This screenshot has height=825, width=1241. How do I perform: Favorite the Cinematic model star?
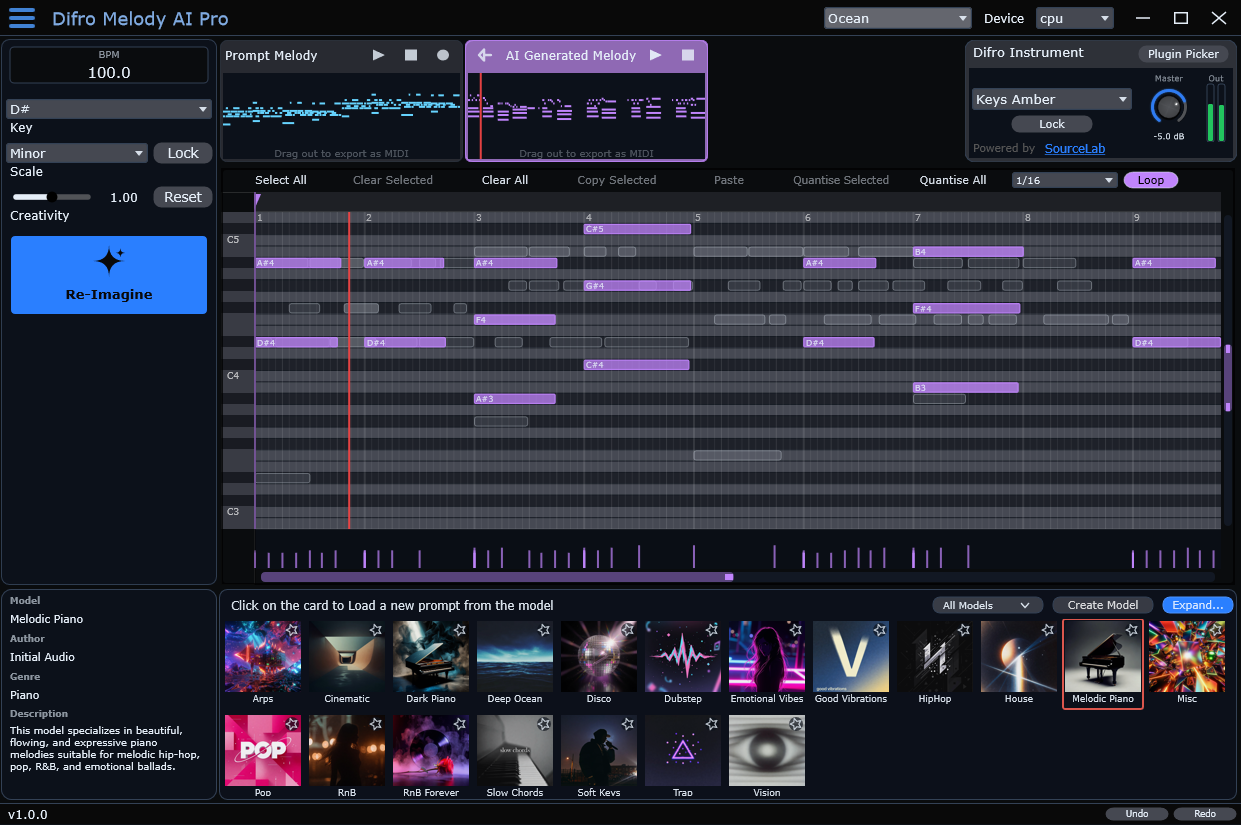(x=376, y=630)
